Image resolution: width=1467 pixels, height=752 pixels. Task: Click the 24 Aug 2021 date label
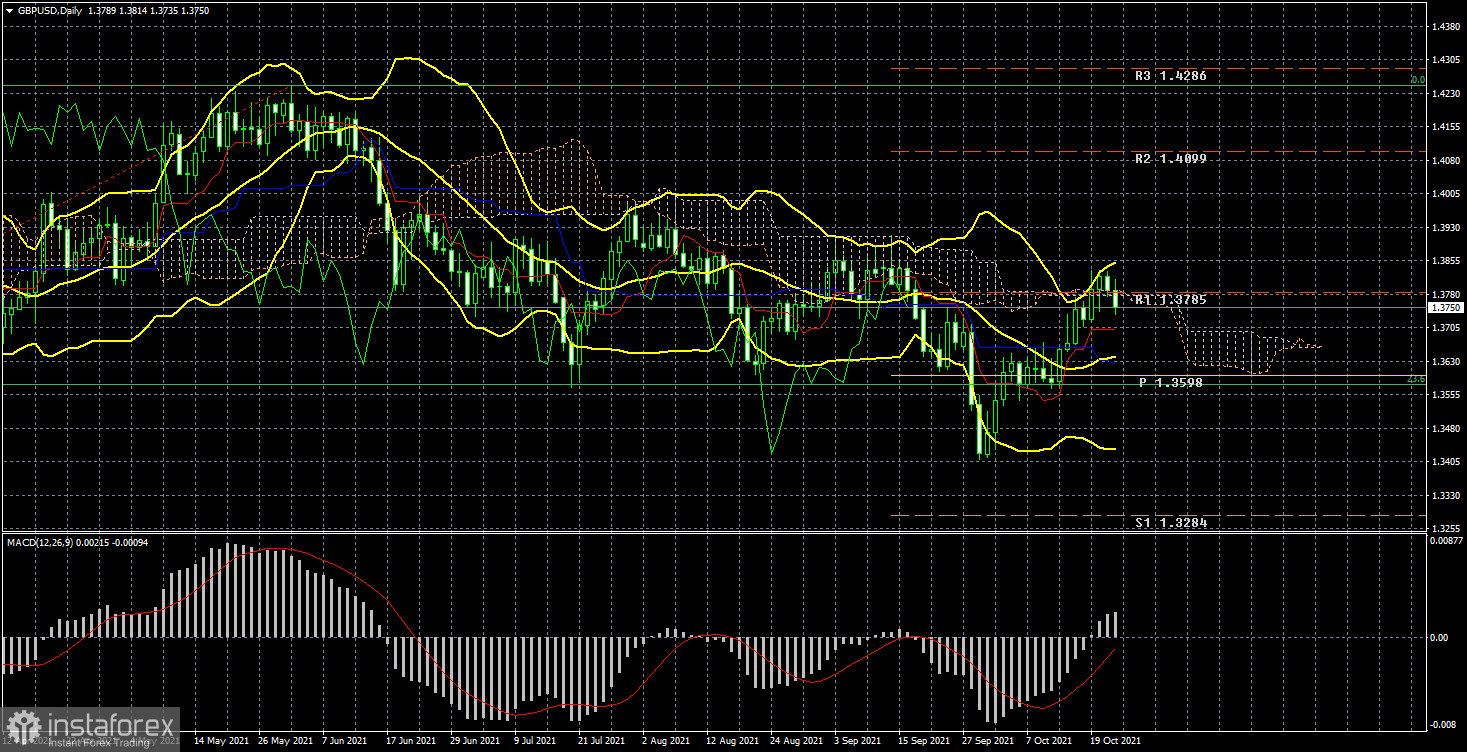(798, 743)
